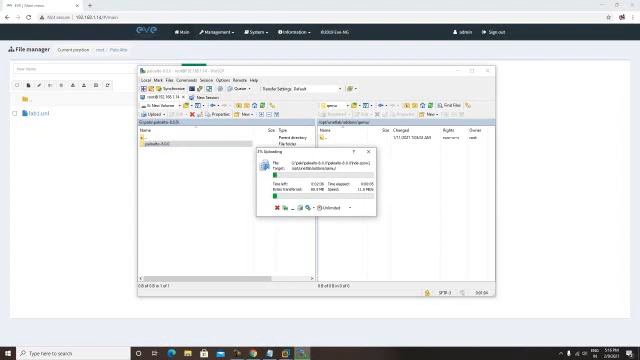640x360 pixels.
Task: Select the root@192.168.1.14 session tab
Action: tap(163, 97)
